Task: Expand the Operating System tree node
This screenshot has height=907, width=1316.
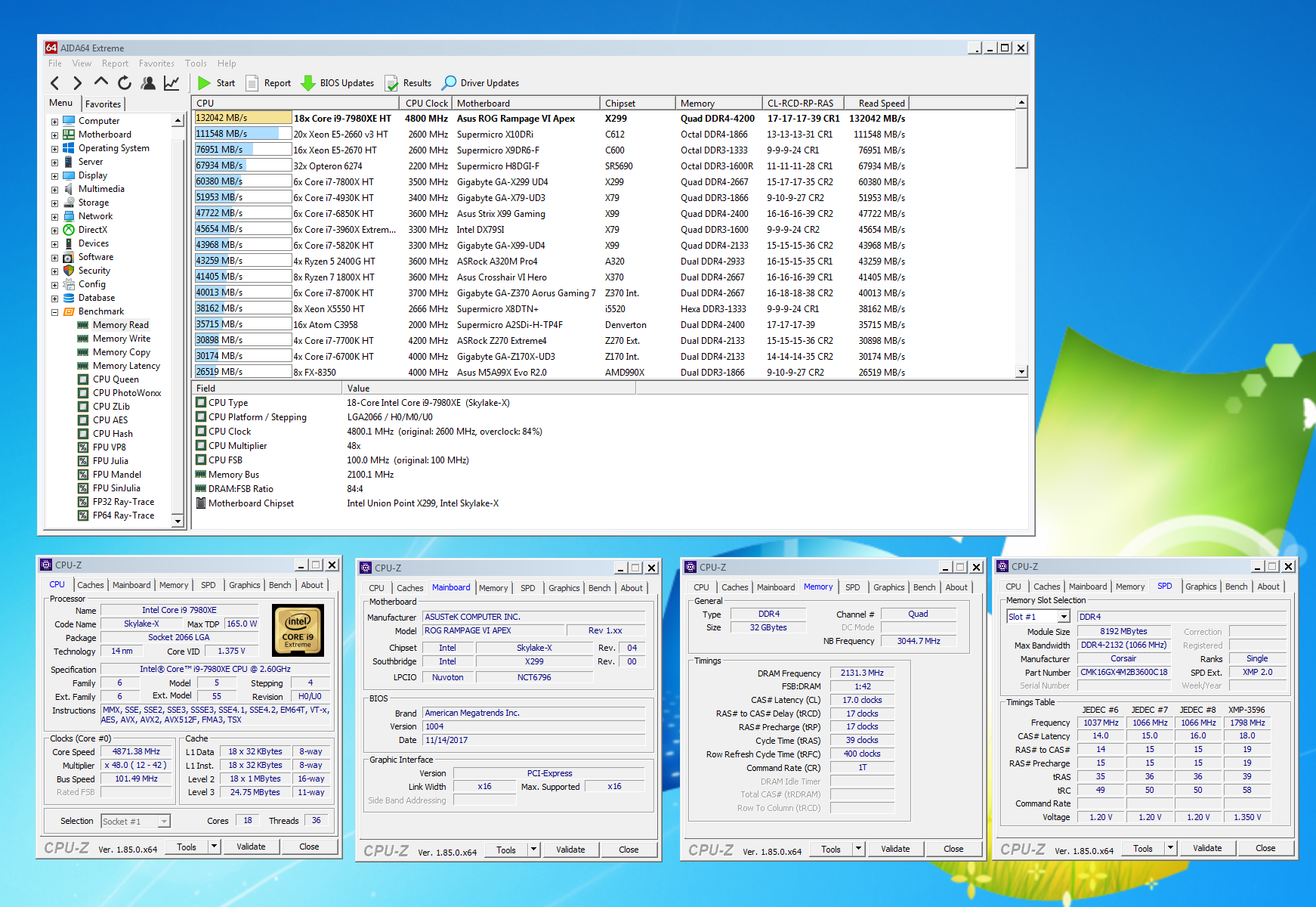Action: [54, 149]
